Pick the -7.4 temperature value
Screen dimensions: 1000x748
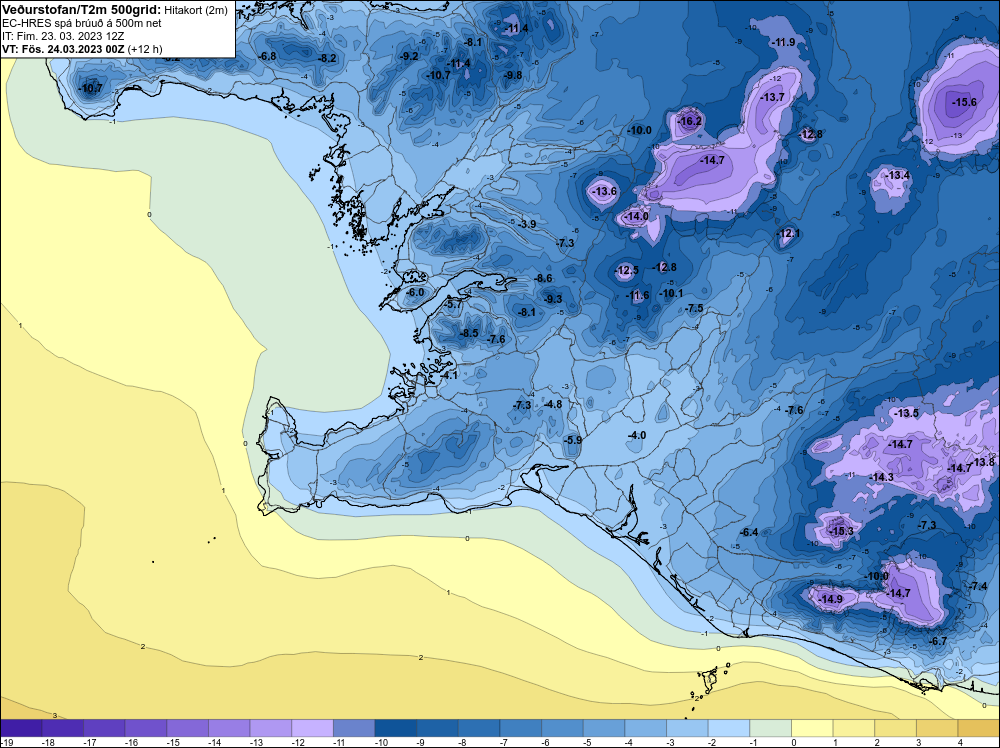click(978, 586)
